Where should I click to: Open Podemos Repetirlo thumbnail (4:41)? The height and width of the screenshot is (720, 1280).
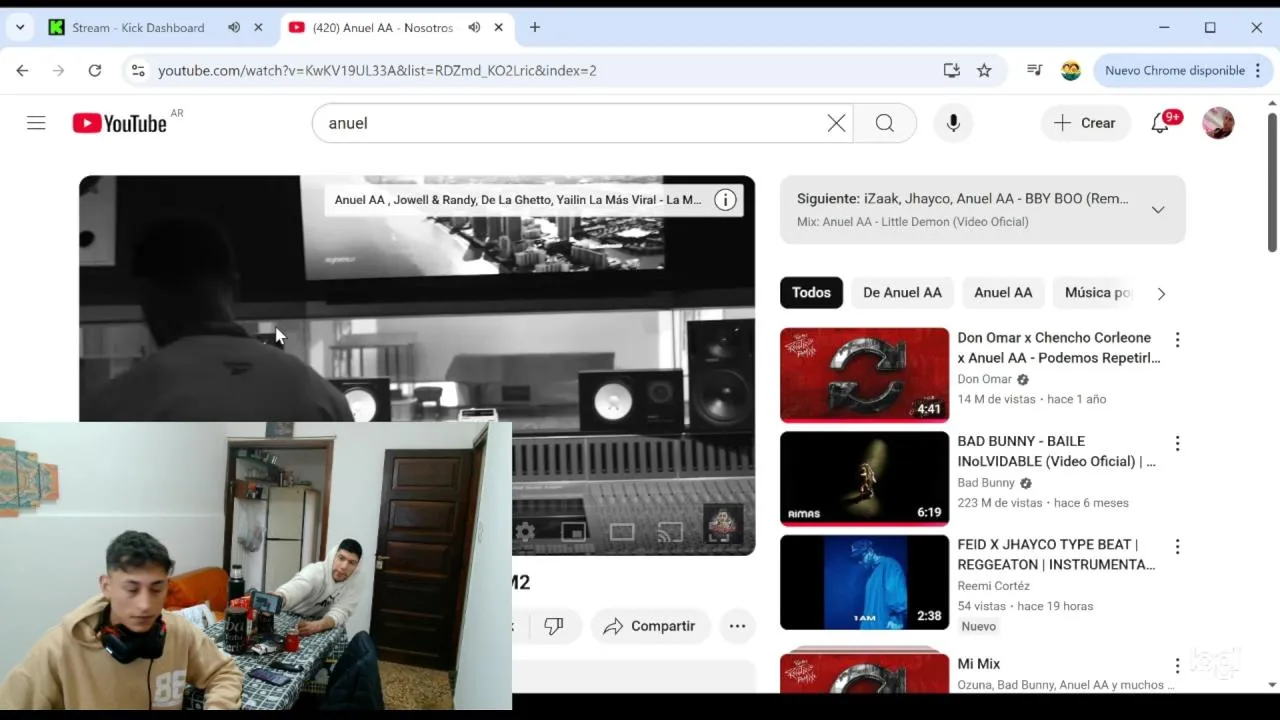click(864, 375)
